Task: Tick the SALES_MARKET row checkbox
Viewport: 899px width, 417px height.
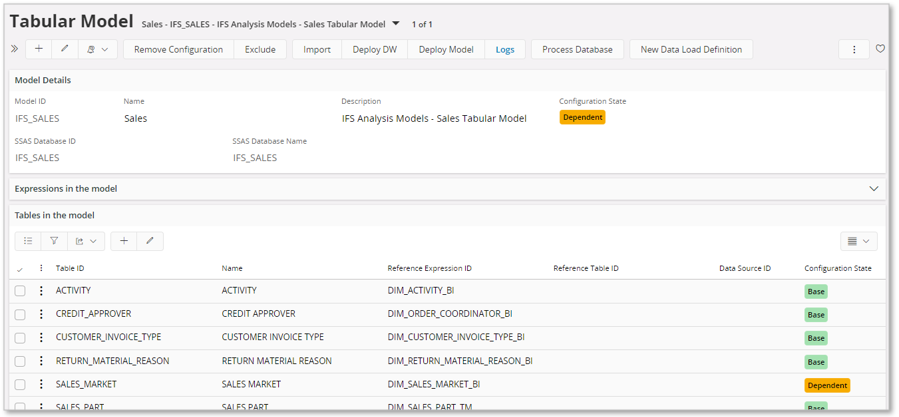Action: coord(20,385)
